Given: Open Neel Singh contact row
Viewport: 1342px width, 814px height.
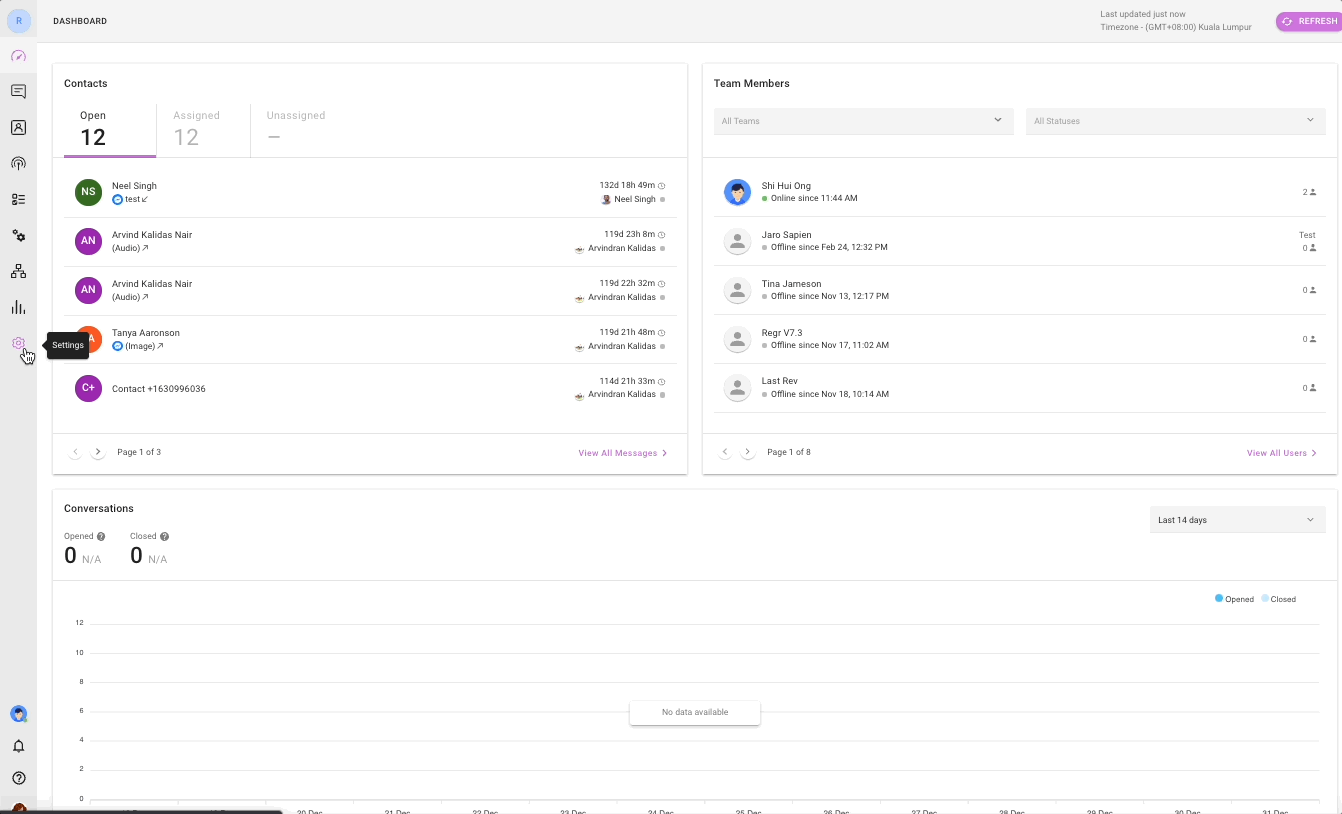Looking at the screenshot, I should click(x=369, y=193).
